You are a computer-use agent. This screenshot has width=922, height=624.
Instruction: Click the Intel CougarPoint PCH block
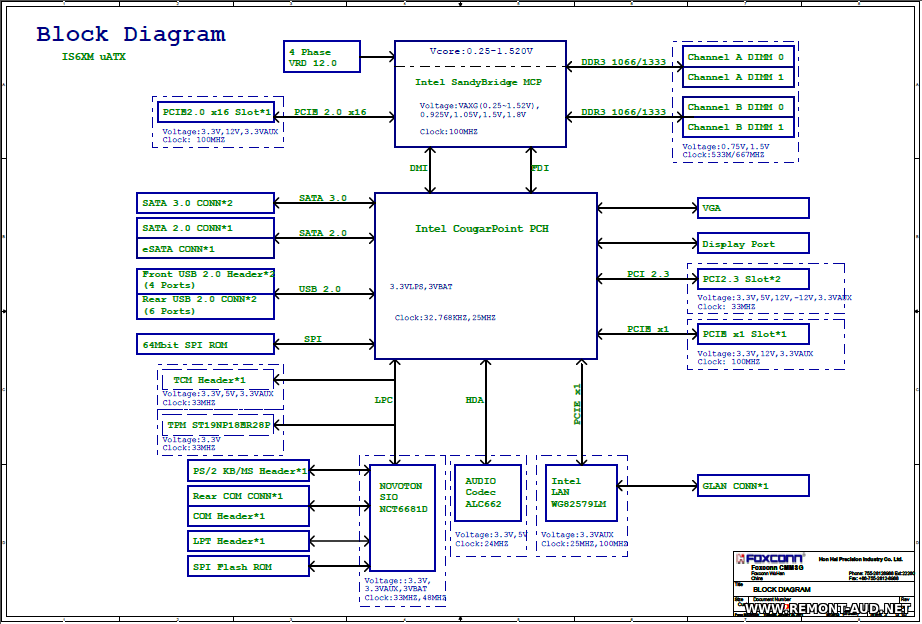(485, 276)
